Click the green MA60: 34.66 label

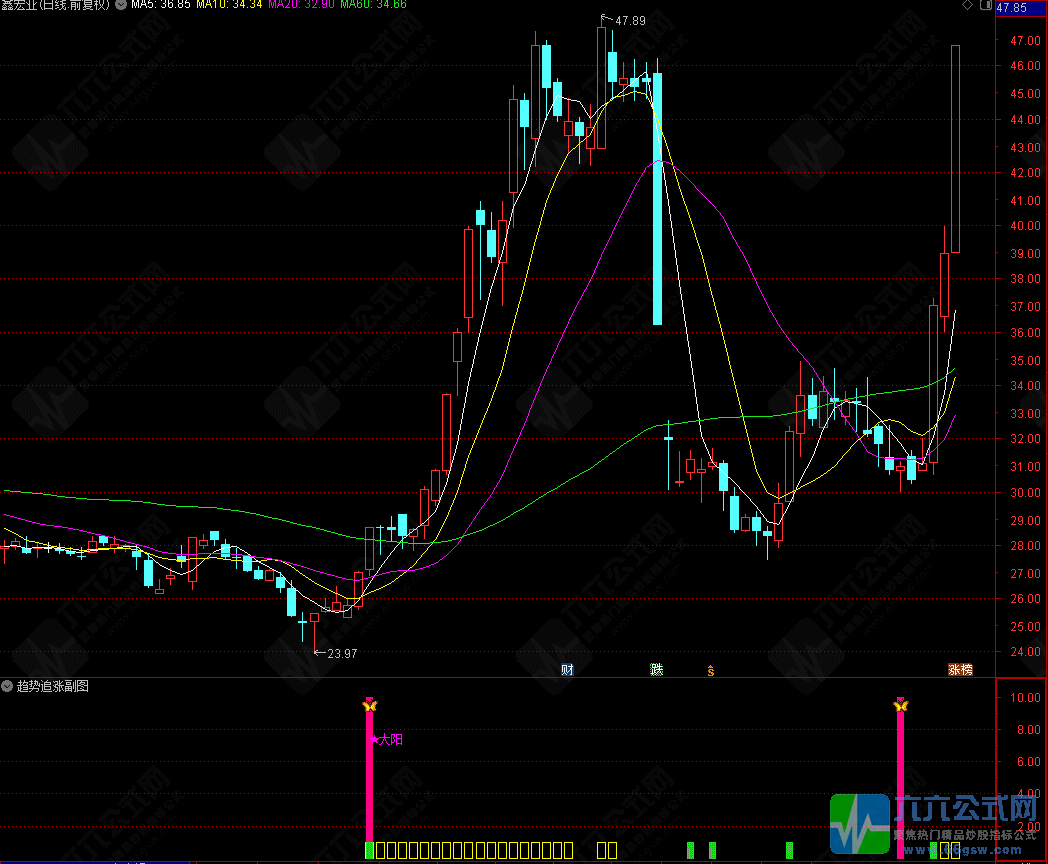pyautogui.click(x=373, y=5)
